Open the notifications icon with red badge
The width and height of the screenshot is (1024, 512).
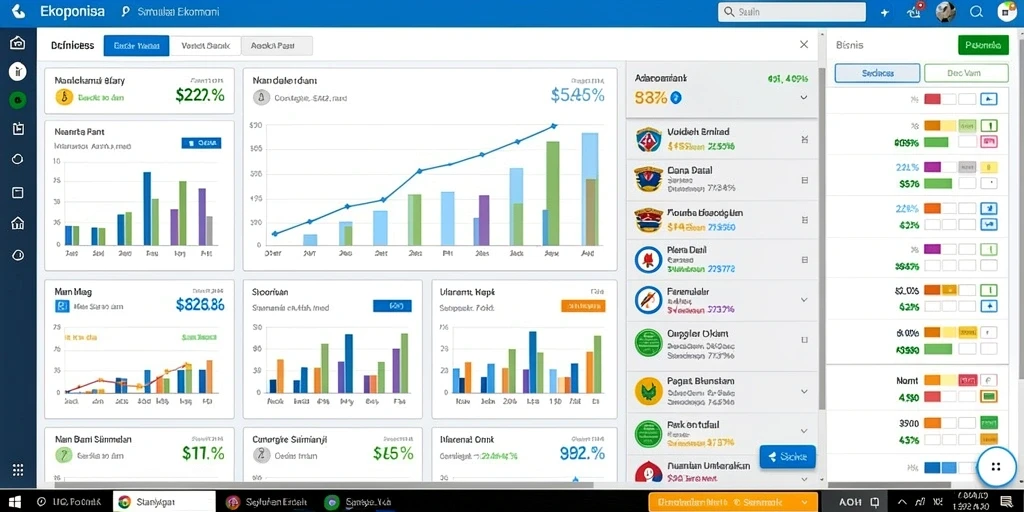coord(914,11)
